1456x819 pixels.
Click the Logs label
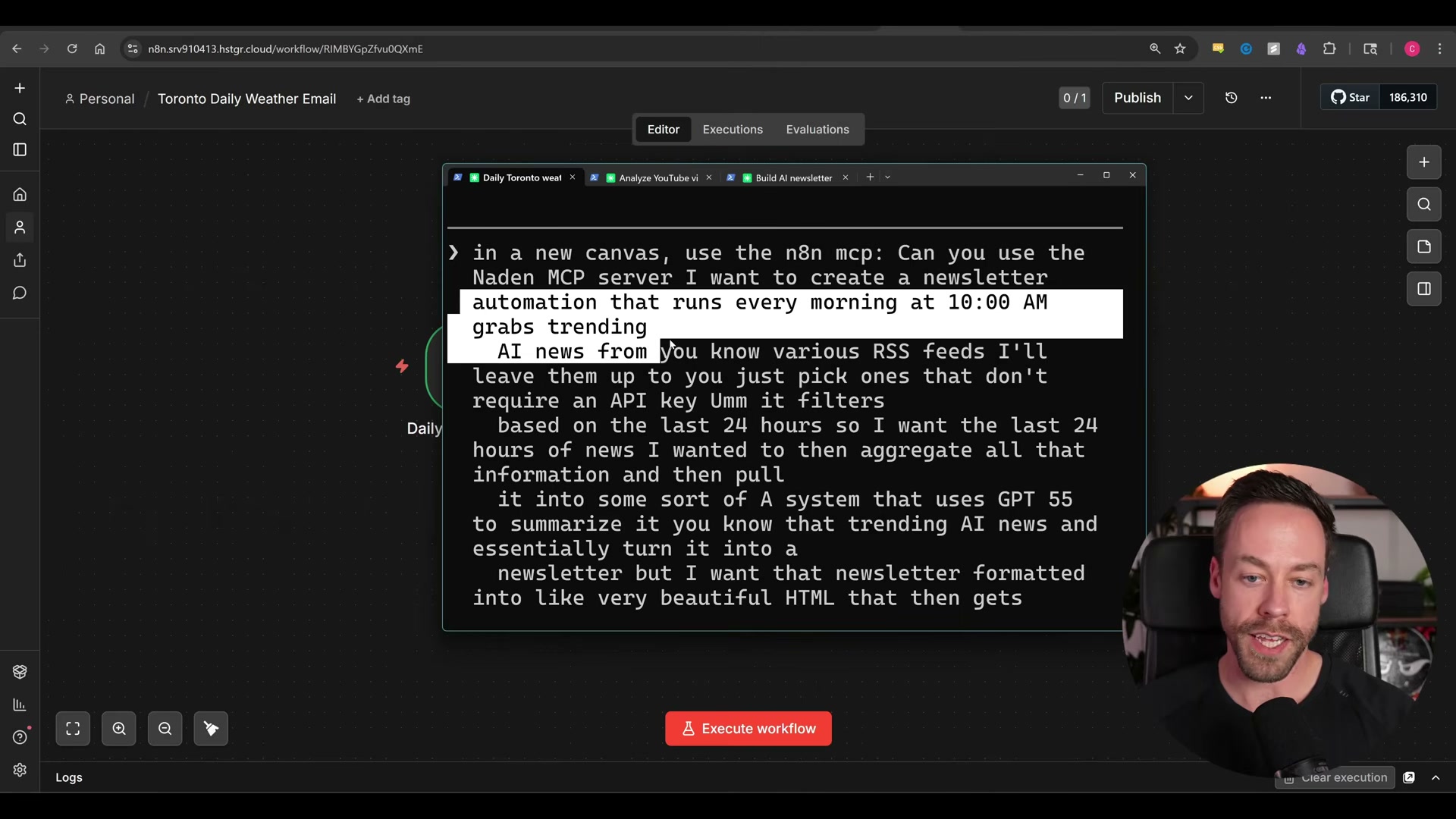click(69, 777)
